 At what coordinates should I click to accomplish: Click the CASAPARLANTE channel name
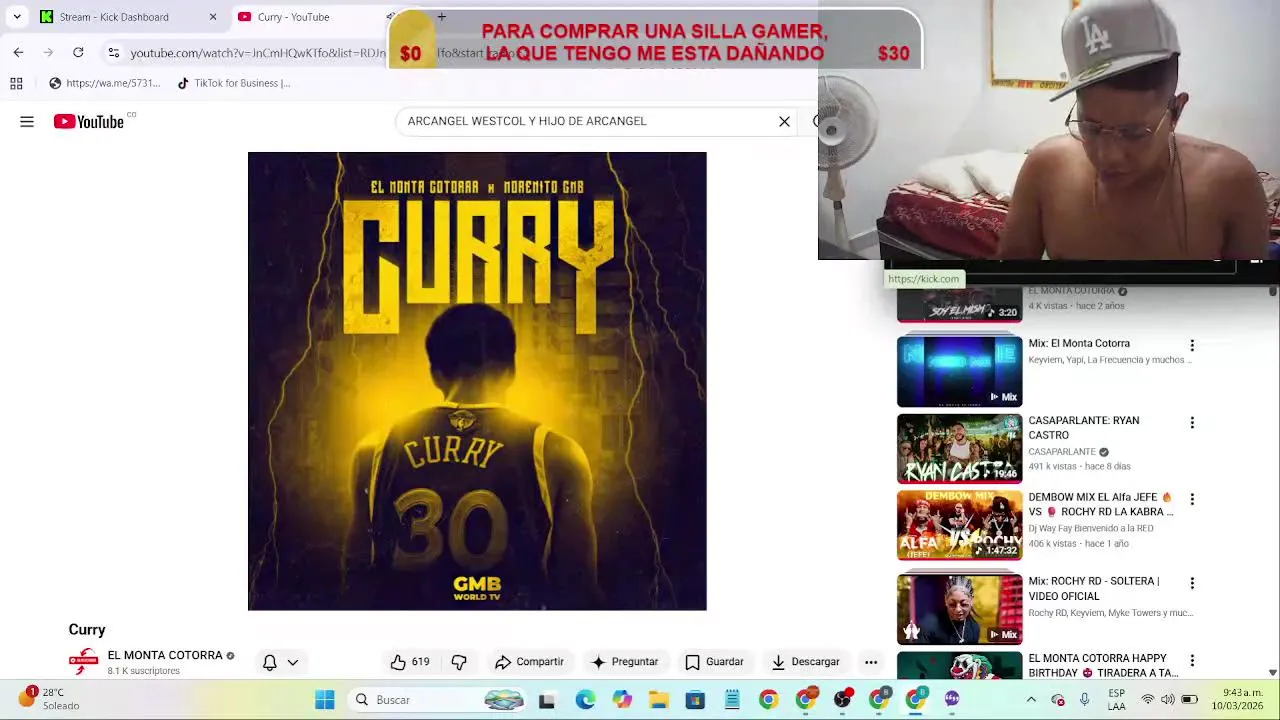1062,452
